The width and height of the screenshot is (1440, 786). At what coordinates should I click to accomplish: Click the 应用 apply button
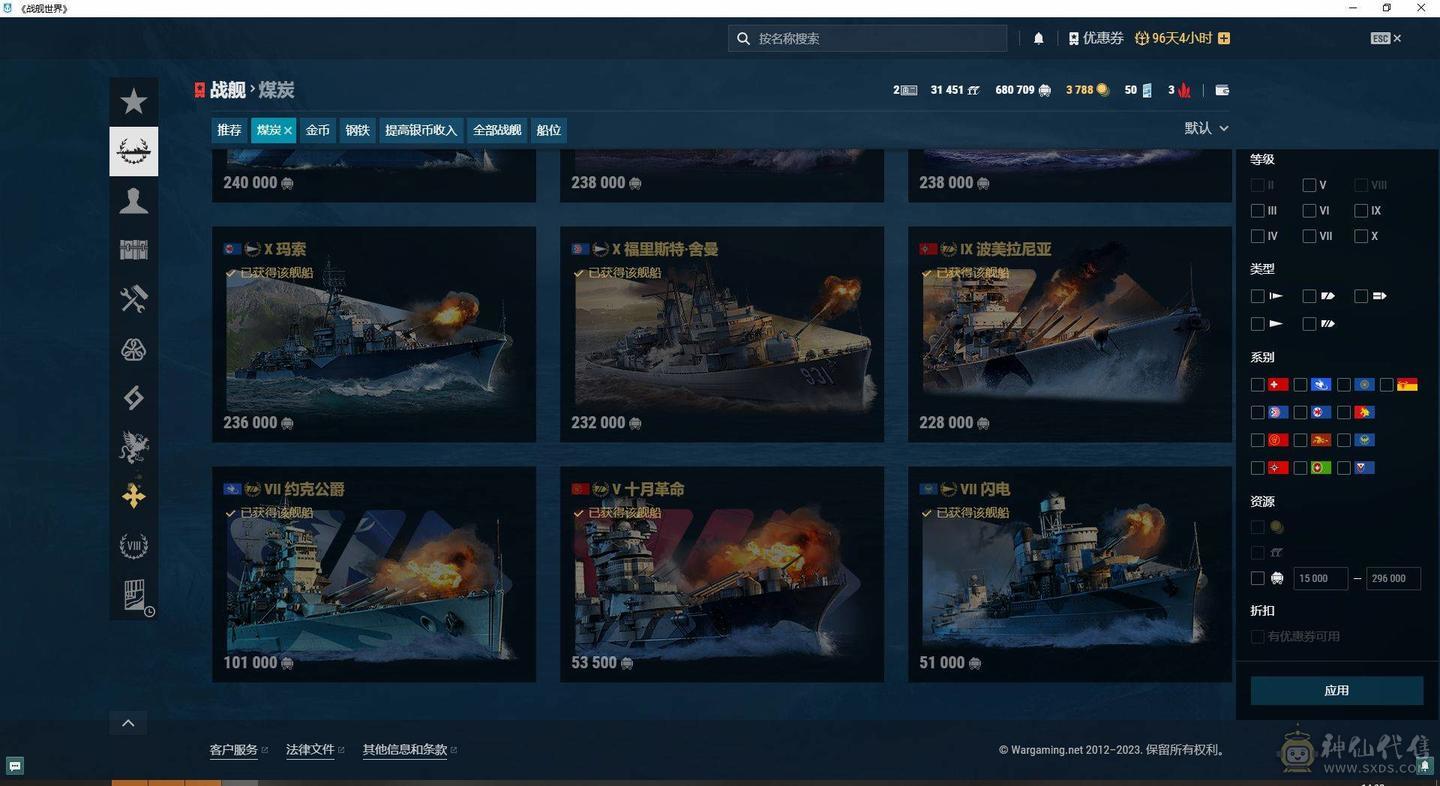point(1337,690)
